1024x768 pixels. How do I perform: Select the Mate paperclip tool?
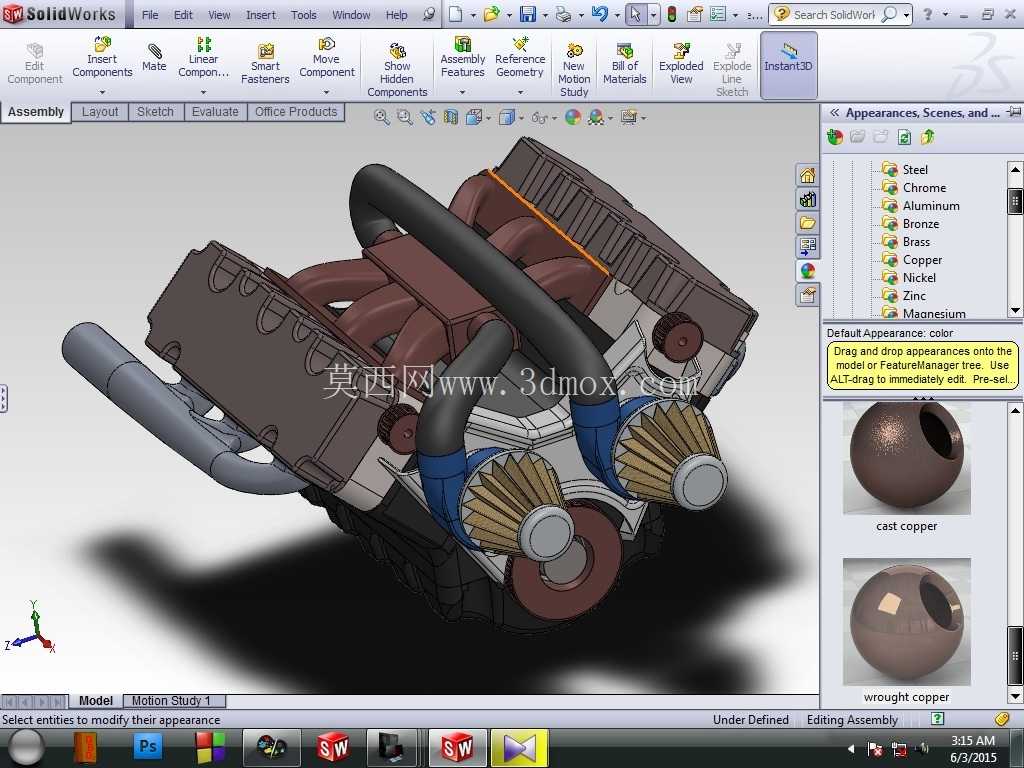coord(154,57)
